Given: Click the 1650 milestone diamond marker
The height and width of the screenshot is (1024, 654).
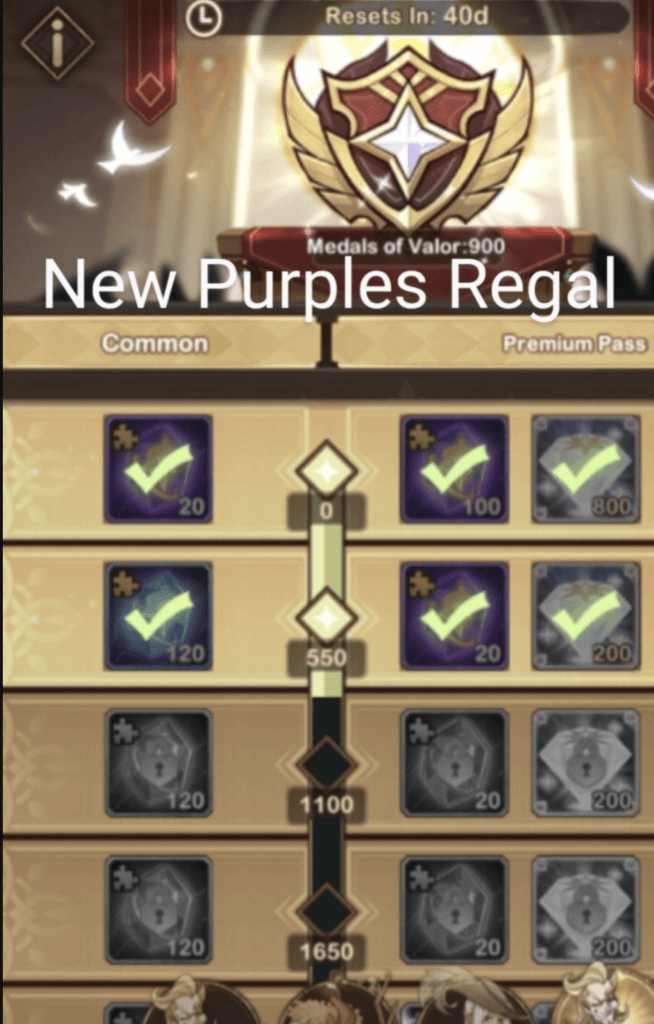Looking at the screenshot, I should pos(327,912).
